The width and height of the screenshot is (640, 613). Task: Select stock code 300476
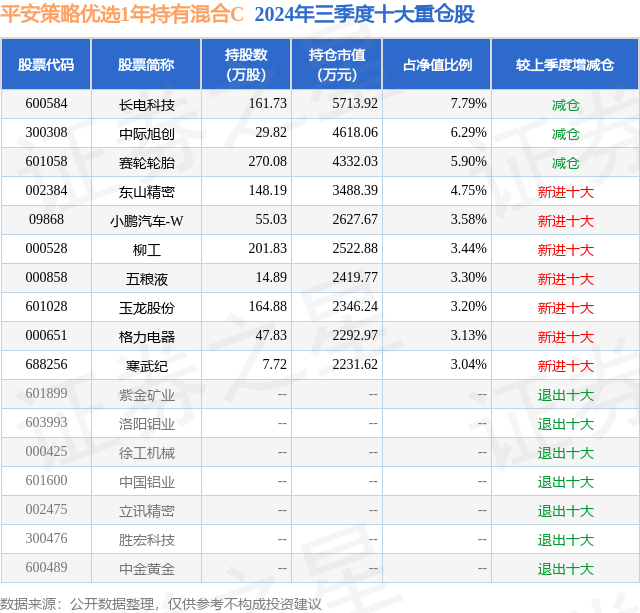(x=46, y=538)
